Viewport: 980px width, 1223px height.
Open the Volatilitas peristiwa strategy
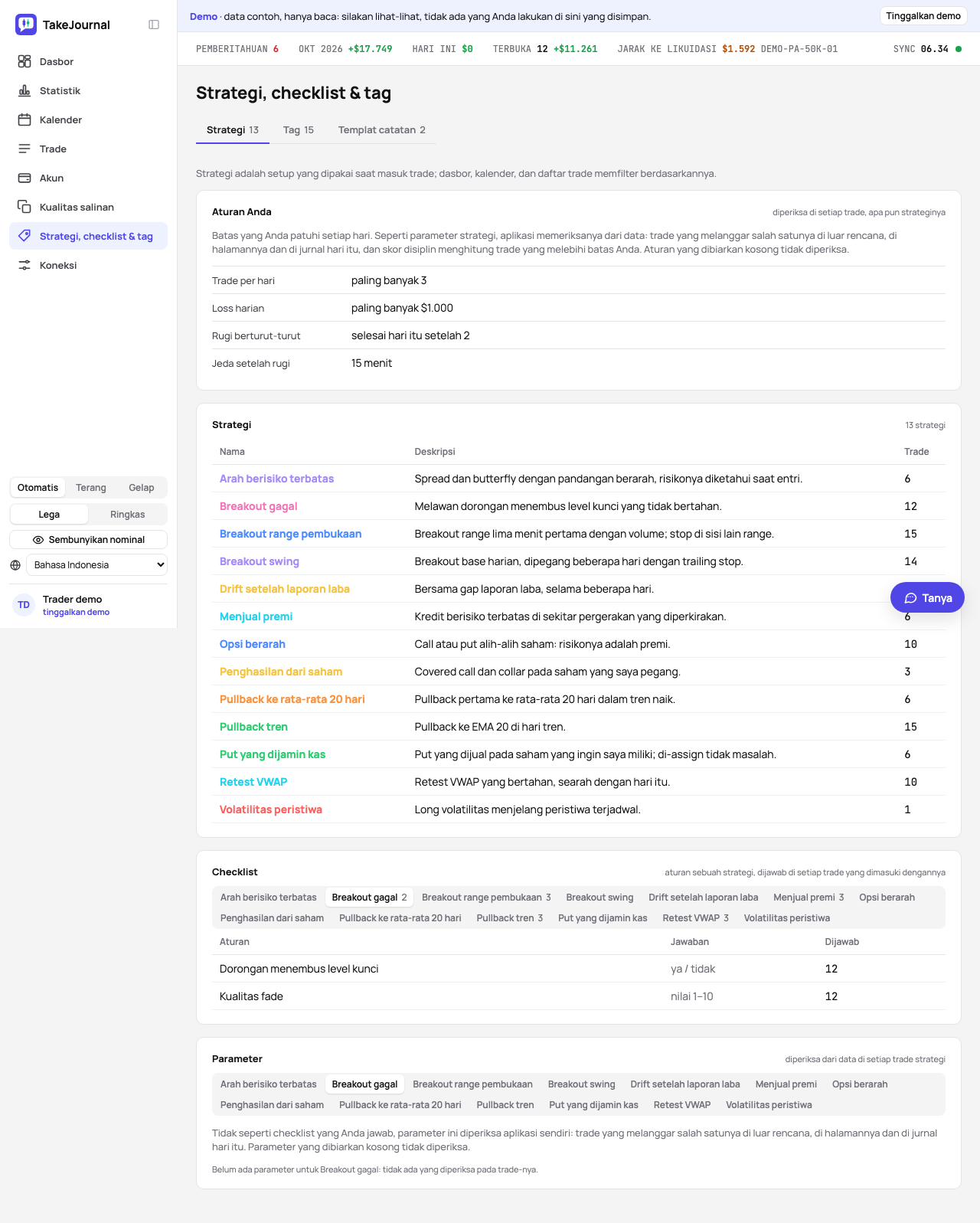(x=270, y=809)
